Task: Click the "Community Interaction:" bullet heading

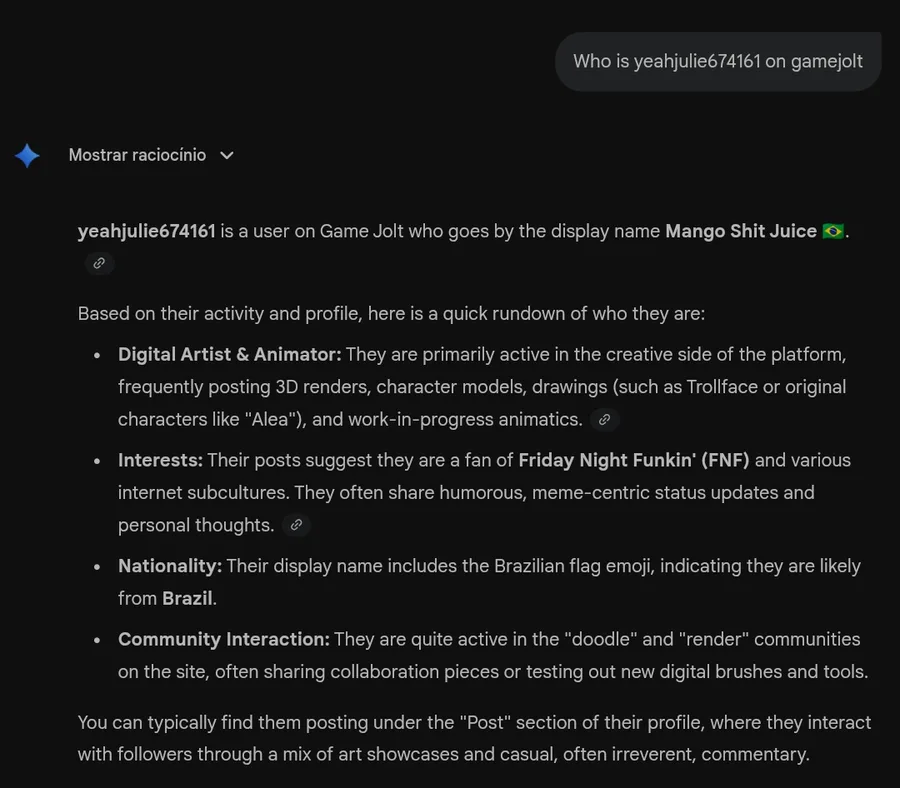Action: pos(224,639)
